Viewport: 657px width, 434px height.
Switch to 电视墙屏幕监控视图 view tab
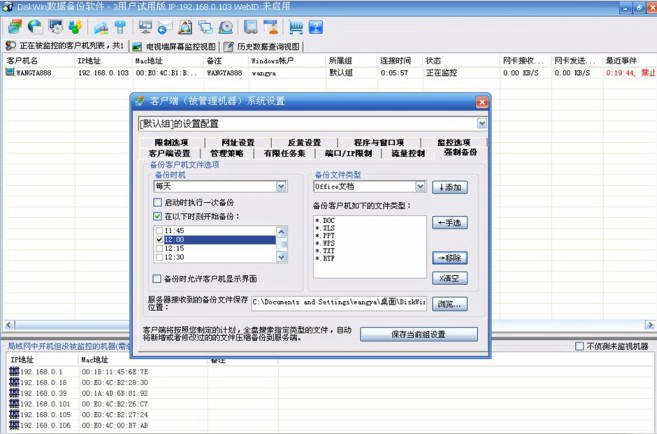pyautogui.click(x=175, y=46)
